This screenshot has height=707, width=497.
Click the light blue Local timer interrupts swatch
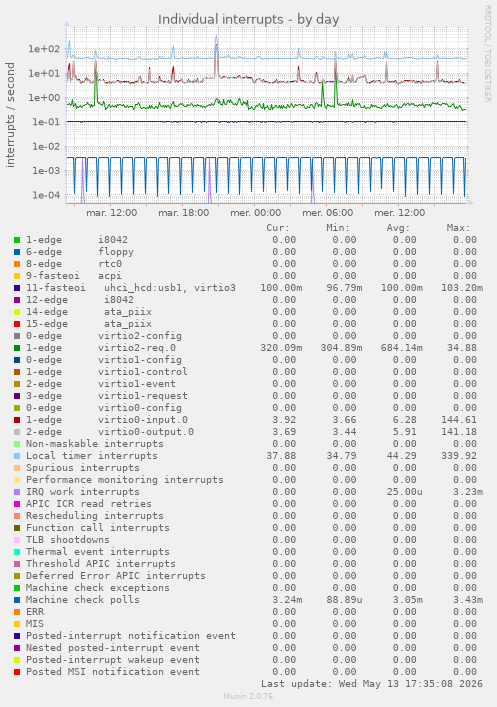(x=17, y=456)
